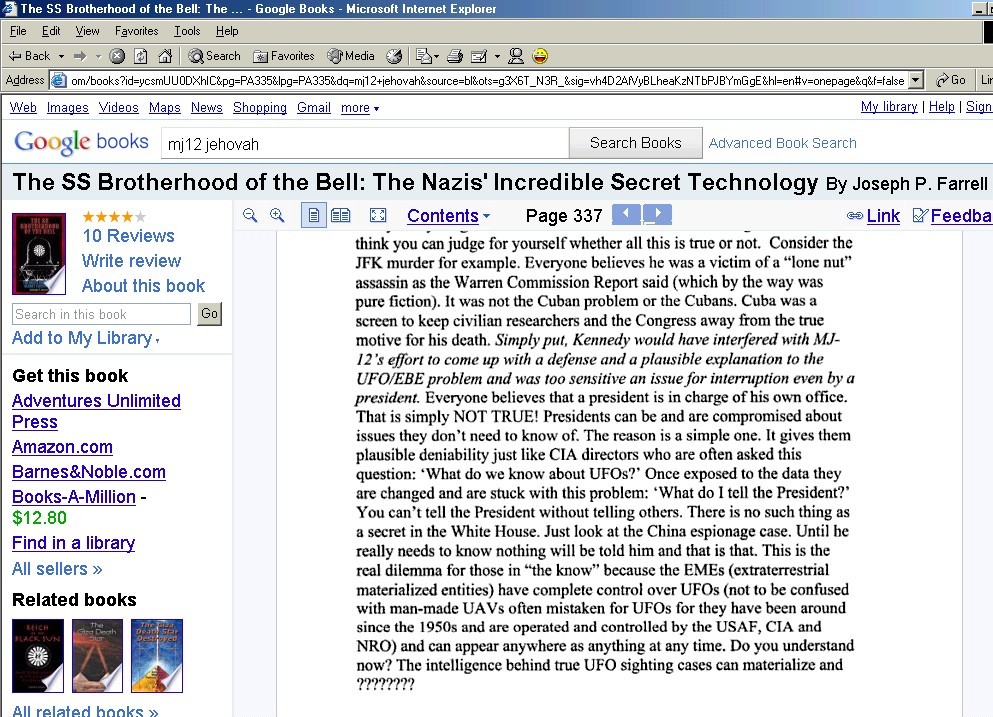Zoom in on the book page
The width and height of the screenshot is (993, 717).
(277, 215)
